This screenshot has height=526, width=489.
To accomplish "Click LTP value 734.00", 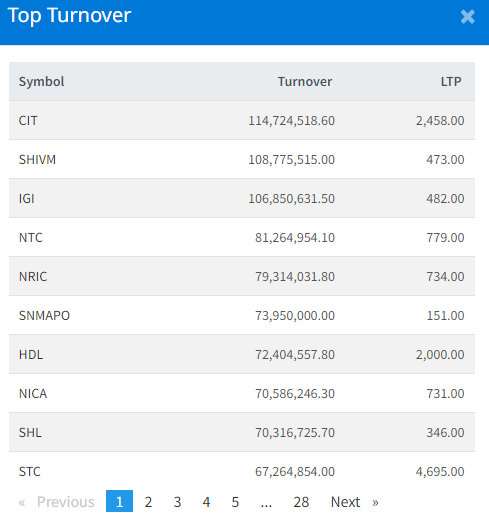I will 445,276.
